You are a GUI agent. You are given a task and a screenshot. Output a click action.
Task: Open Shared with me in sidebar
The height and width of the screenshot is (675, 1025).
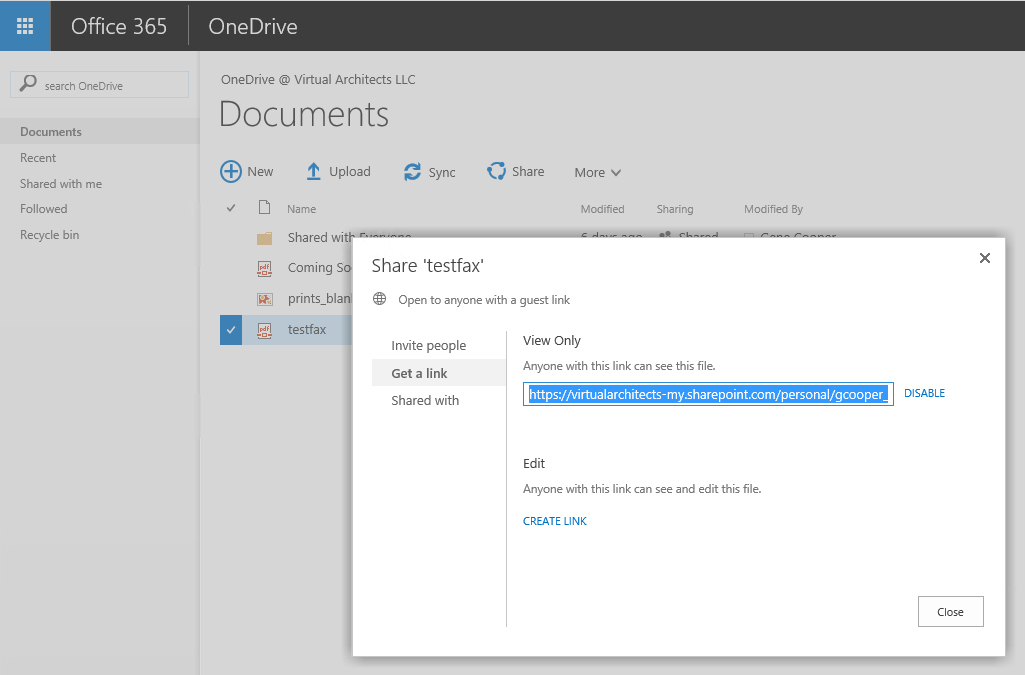pos(61,184)
